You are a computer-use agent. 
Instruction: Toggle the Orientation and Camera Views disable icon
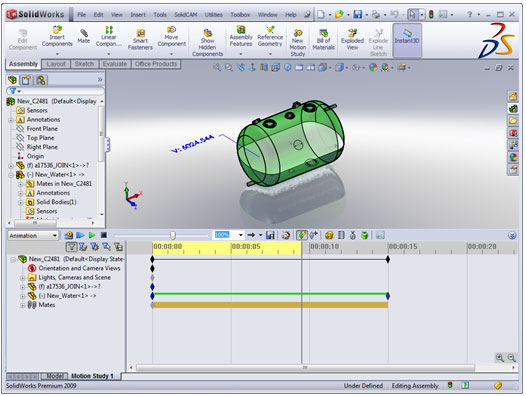[x=32, y=268]
